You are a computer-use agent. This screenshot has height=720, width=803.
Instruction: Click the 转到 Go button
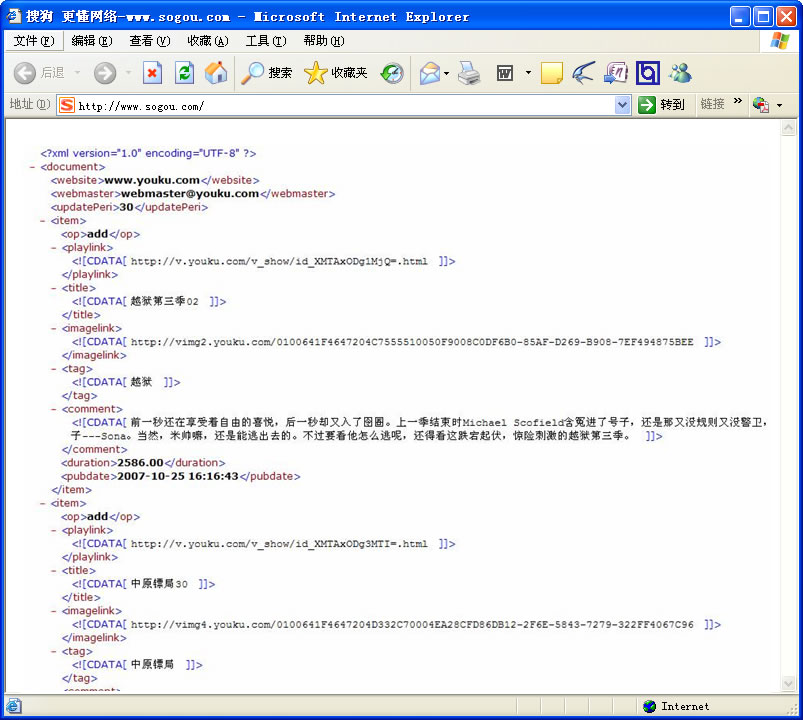662,105
